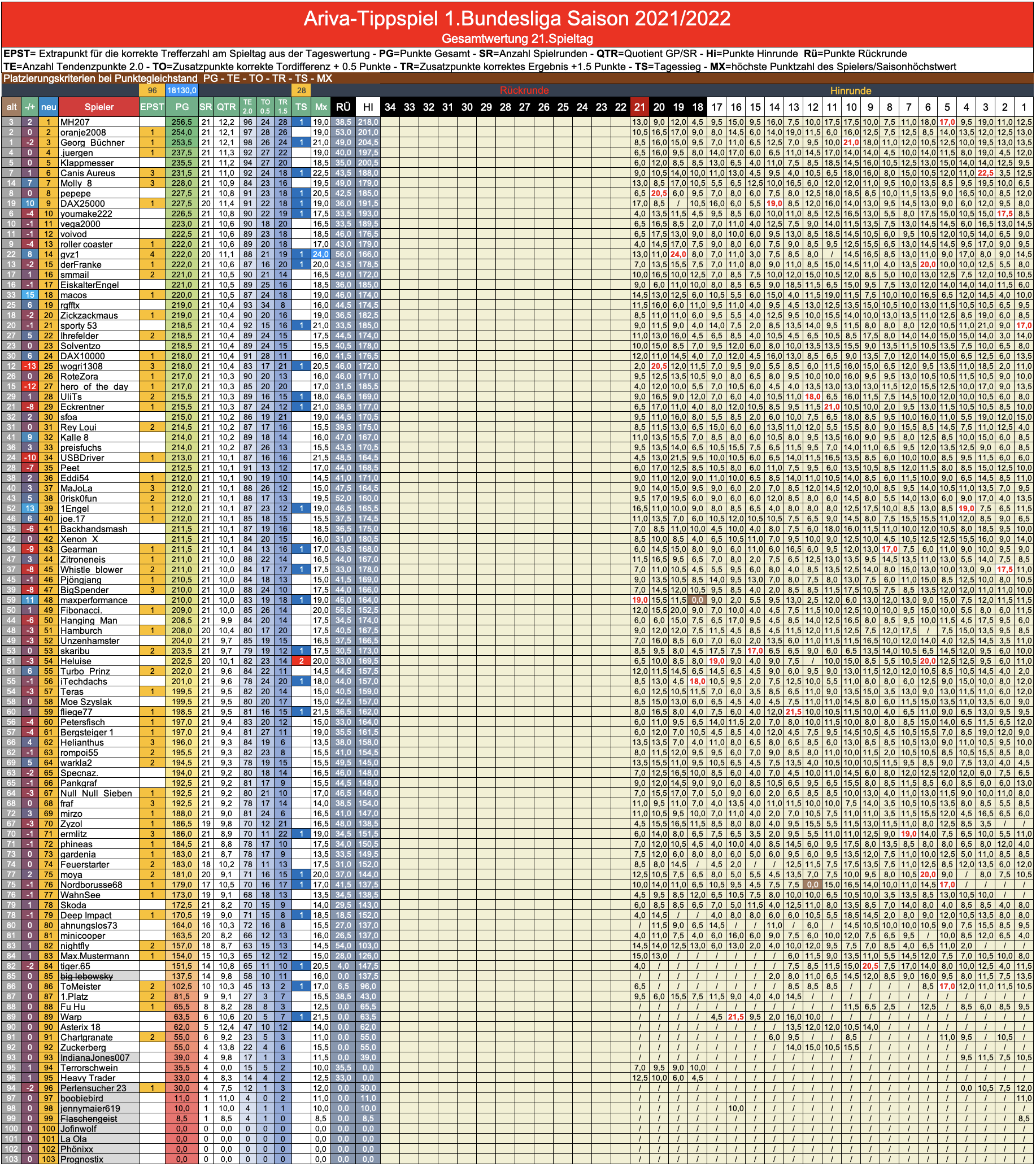
Task: Click the Platzierungskriterien bei Punktegleichstand row
Action: (x=517, y=78)
